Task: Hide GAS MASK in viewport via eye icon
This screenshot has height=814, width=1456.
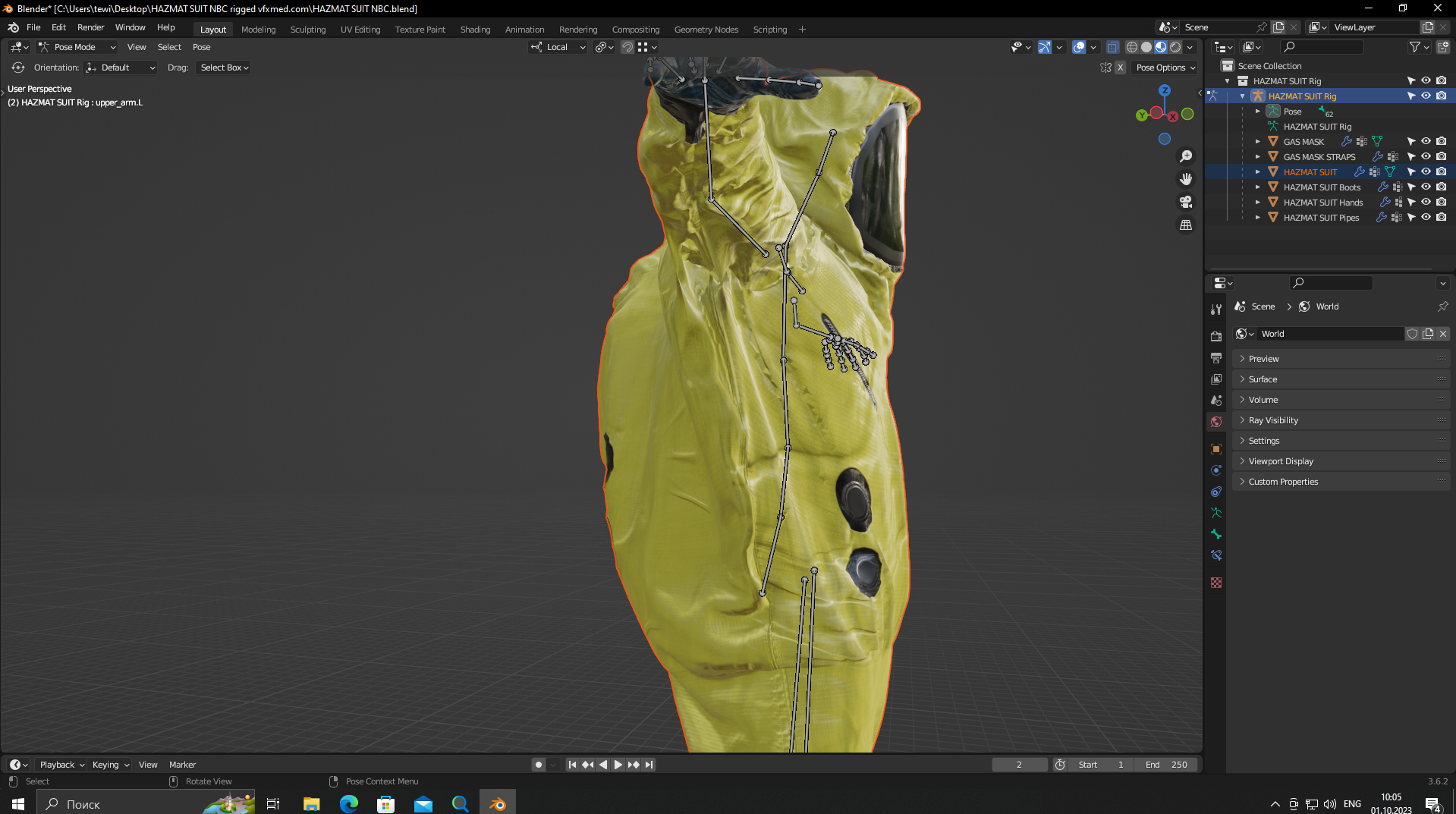Action: tap(1426, 142)
